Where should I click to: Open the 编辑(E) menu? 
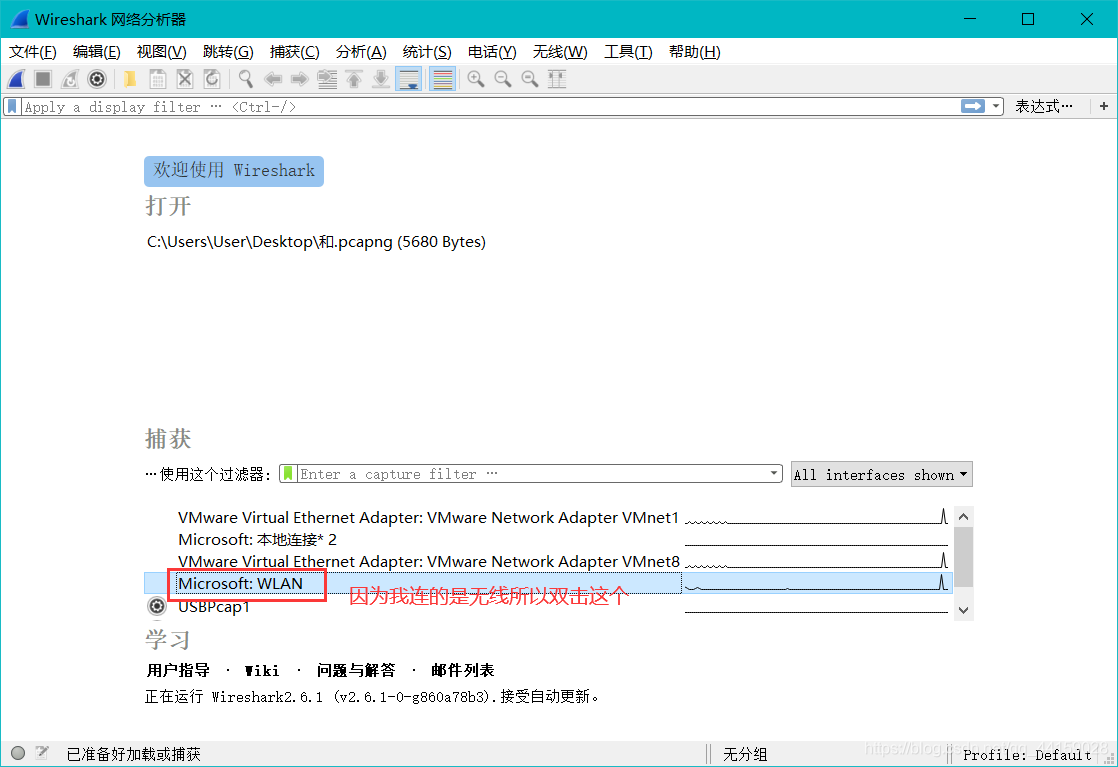click(x=96, y=52)
